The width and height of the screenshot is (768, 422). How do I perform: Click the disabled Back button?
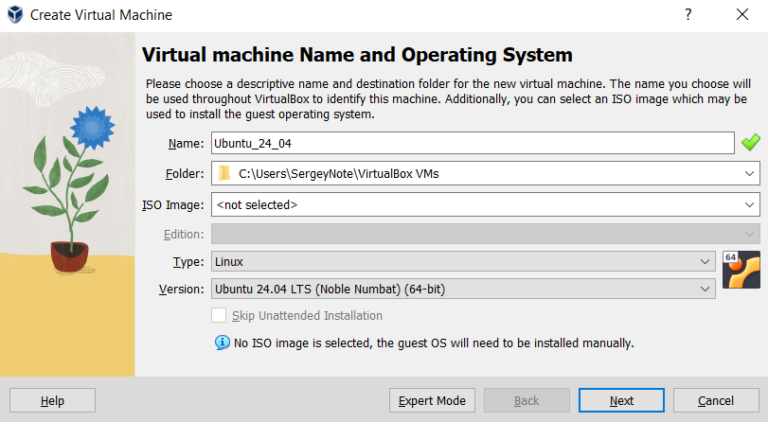click(x=526, y=400)
